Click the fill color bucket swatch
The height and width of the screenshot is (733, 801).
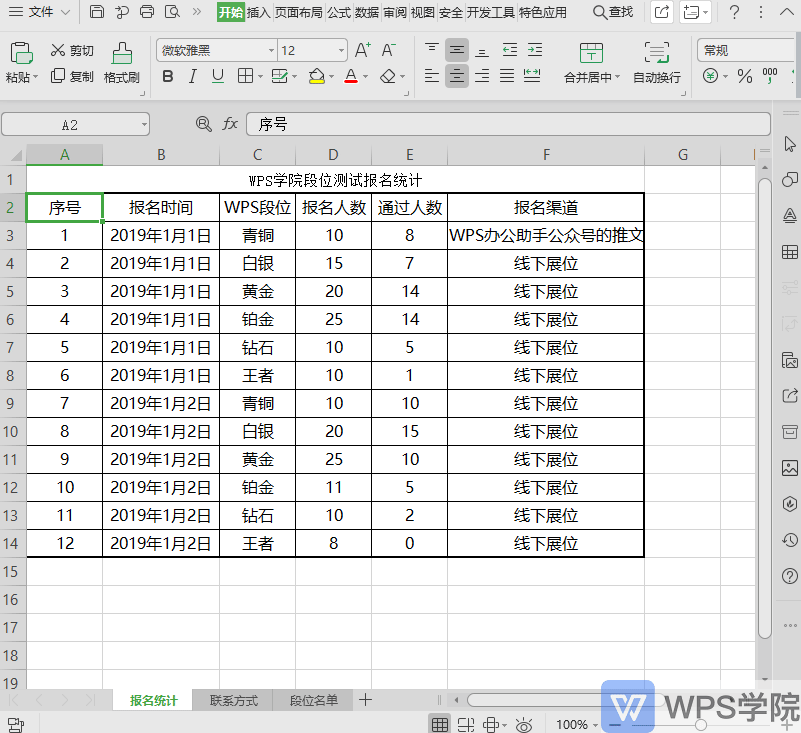(317, 77)
